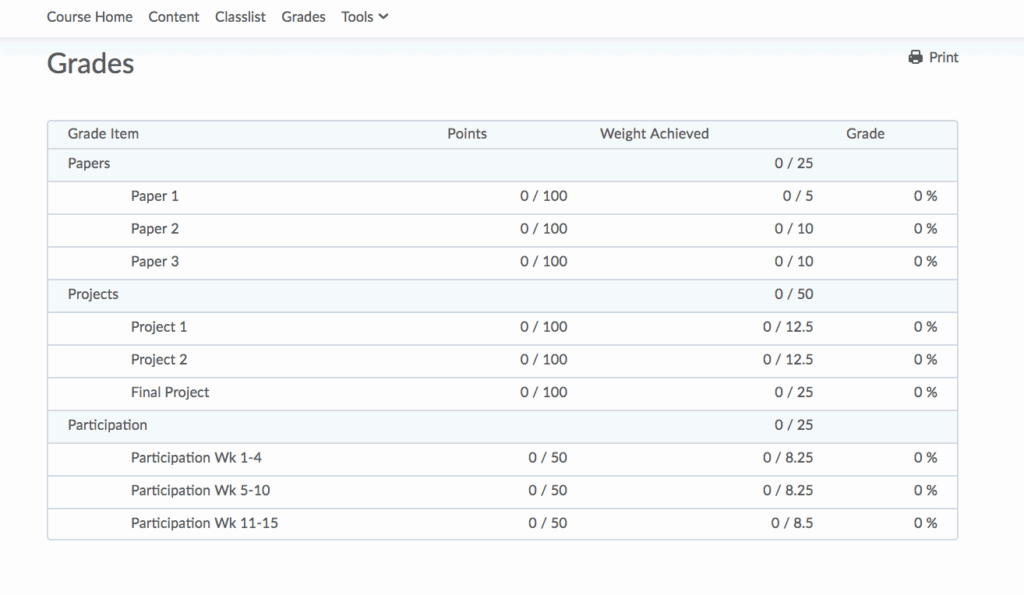Select Participation Wk 11-15 item
1024x595 pixels.
point(204,523)
